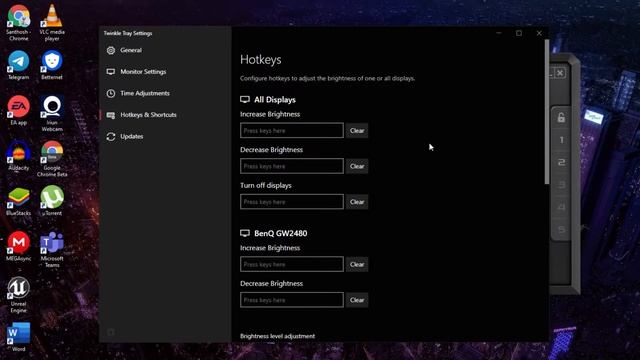Focus BenQ GW2480 Decrease Brightness hotkey field
The height and width of the screenshot is (360, 640).
click(292, 300)
